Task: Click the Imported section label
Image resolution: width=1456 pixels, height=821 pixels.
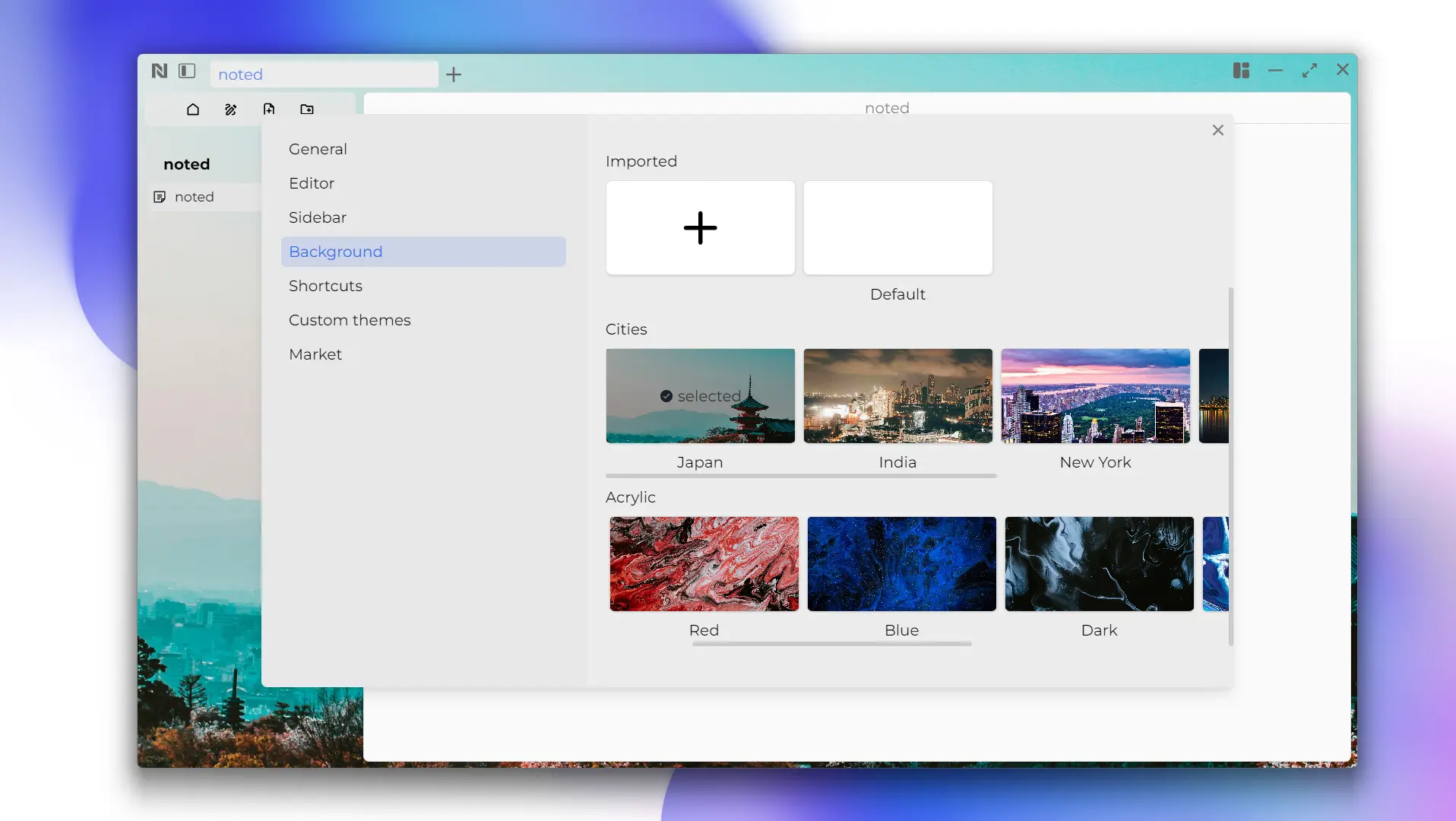Action: [x=641, y=161]
